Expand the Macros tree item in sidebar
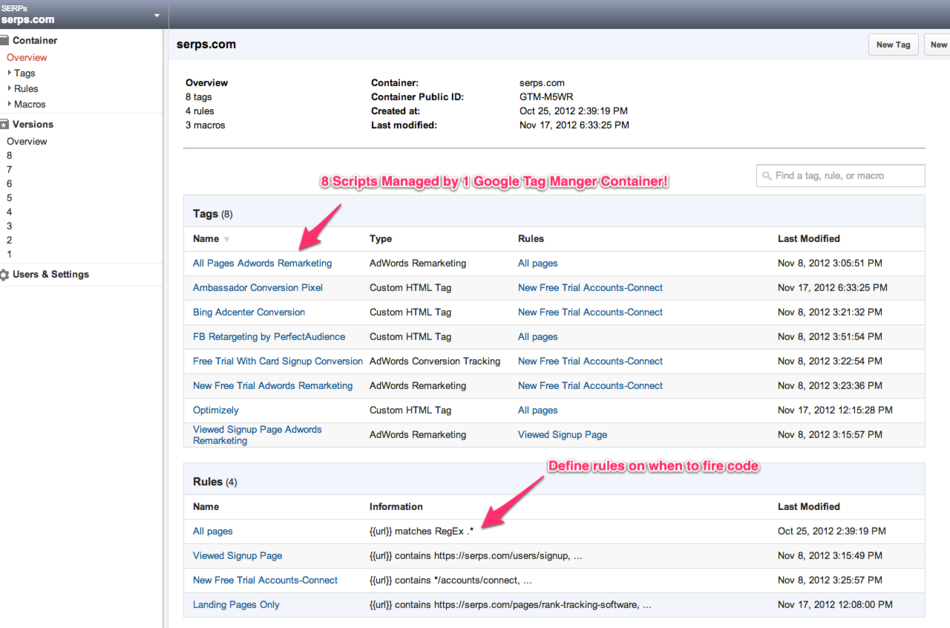Viewport: 950px width, 628px height. pos(10,104)
